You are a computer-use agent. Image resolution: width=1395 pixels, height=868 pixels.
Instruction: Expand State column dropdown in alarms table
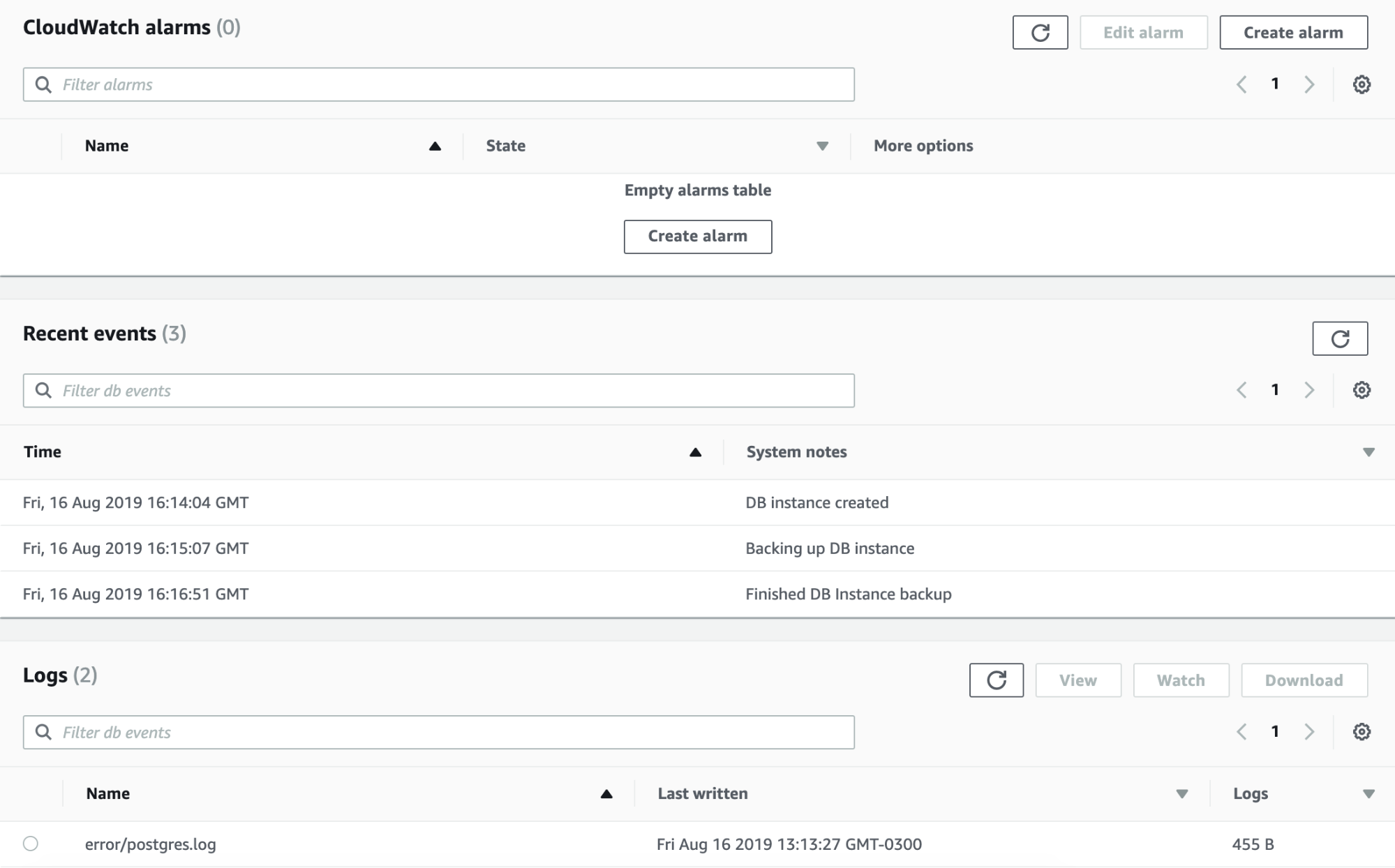(x=822, y=145)
